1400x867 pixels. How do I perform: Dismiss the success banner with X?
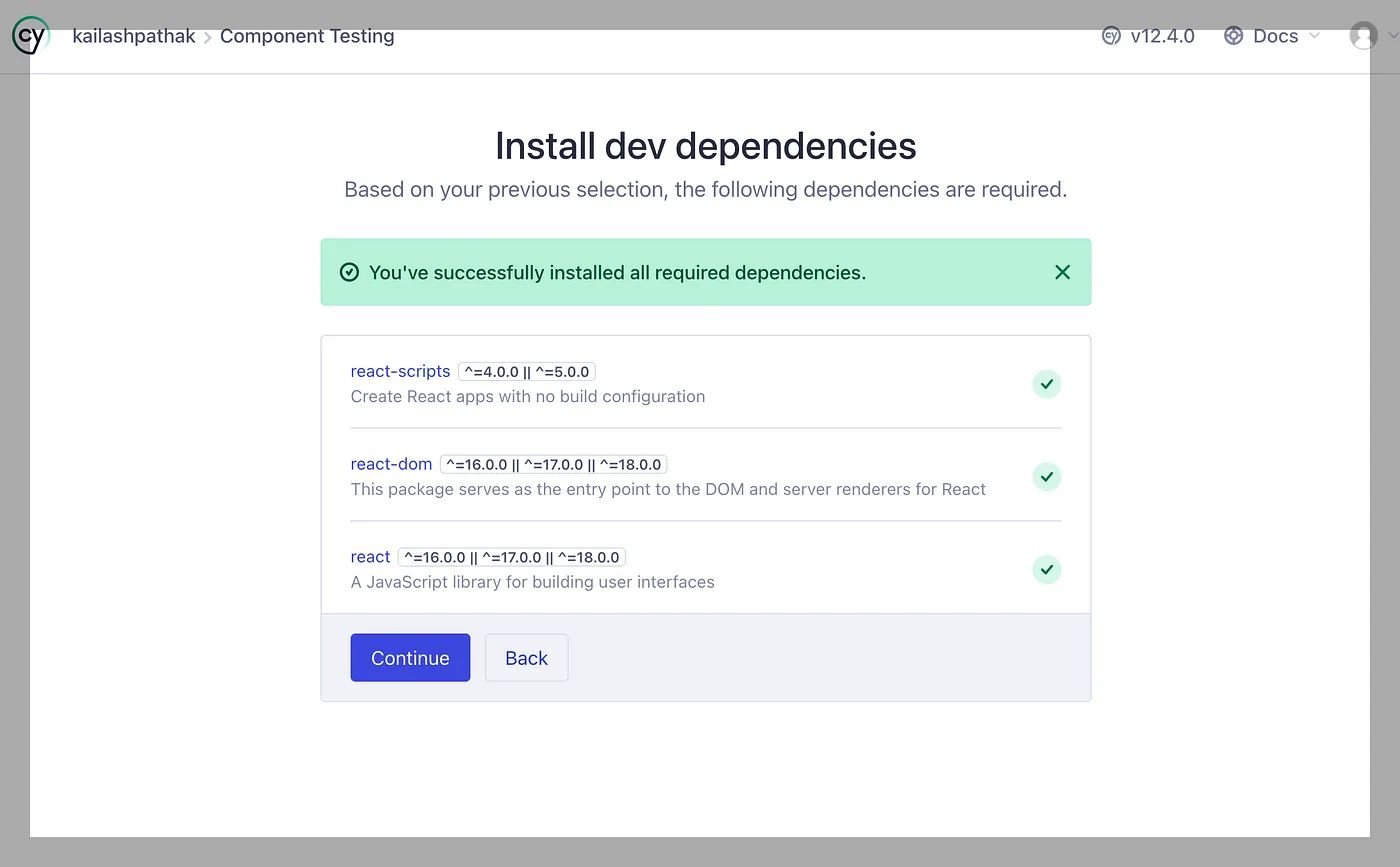1062,272
